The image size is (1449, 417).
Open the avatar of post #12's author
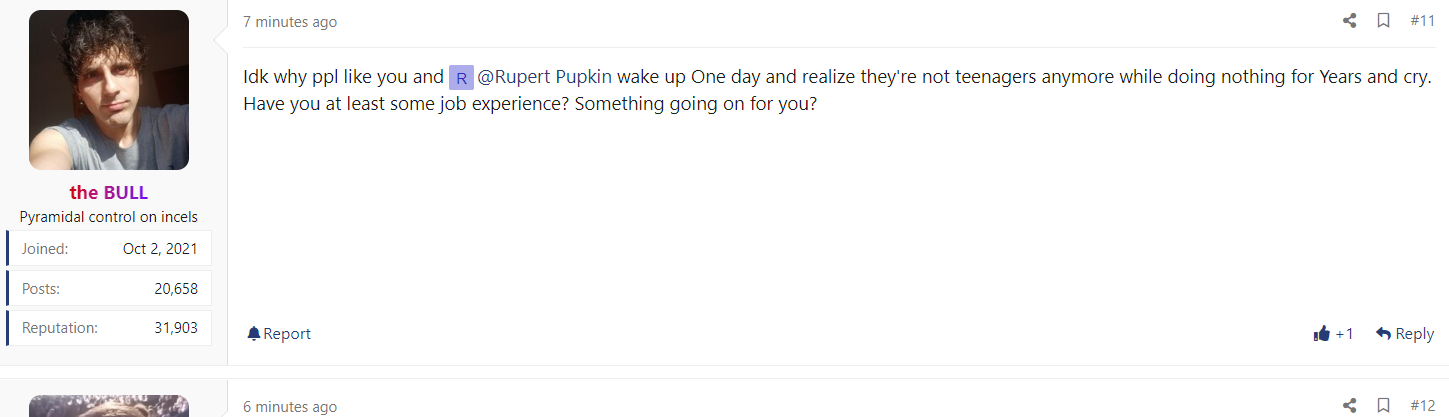pyautogui.click(x=109, y=405)
